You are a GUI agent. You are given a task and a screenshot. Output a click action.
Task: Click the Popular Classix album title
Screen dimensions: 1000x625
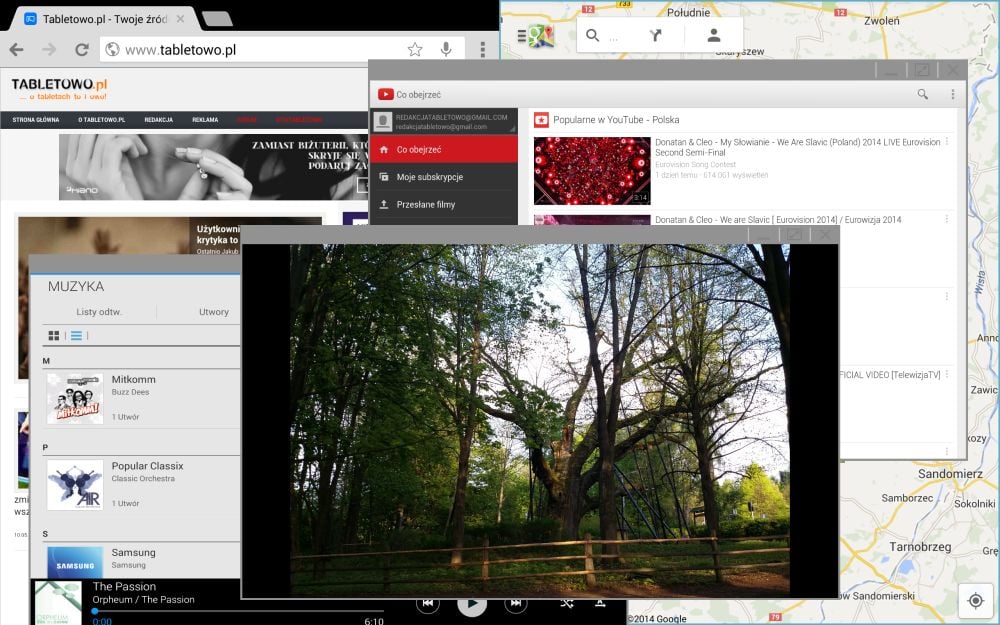pyautogui.click(x=147, y=466)
